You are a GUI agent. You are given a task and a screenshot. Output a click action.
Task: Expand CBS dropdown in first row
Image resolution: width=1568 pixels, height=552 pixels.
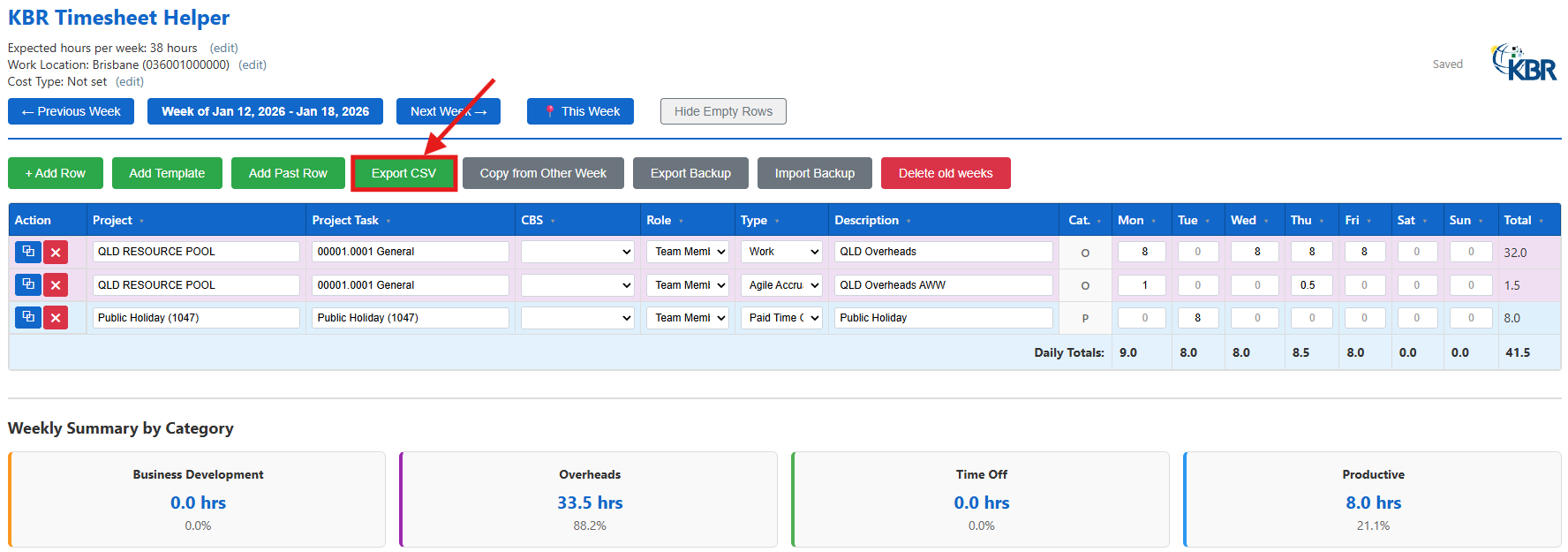click(x=577, y=252)
